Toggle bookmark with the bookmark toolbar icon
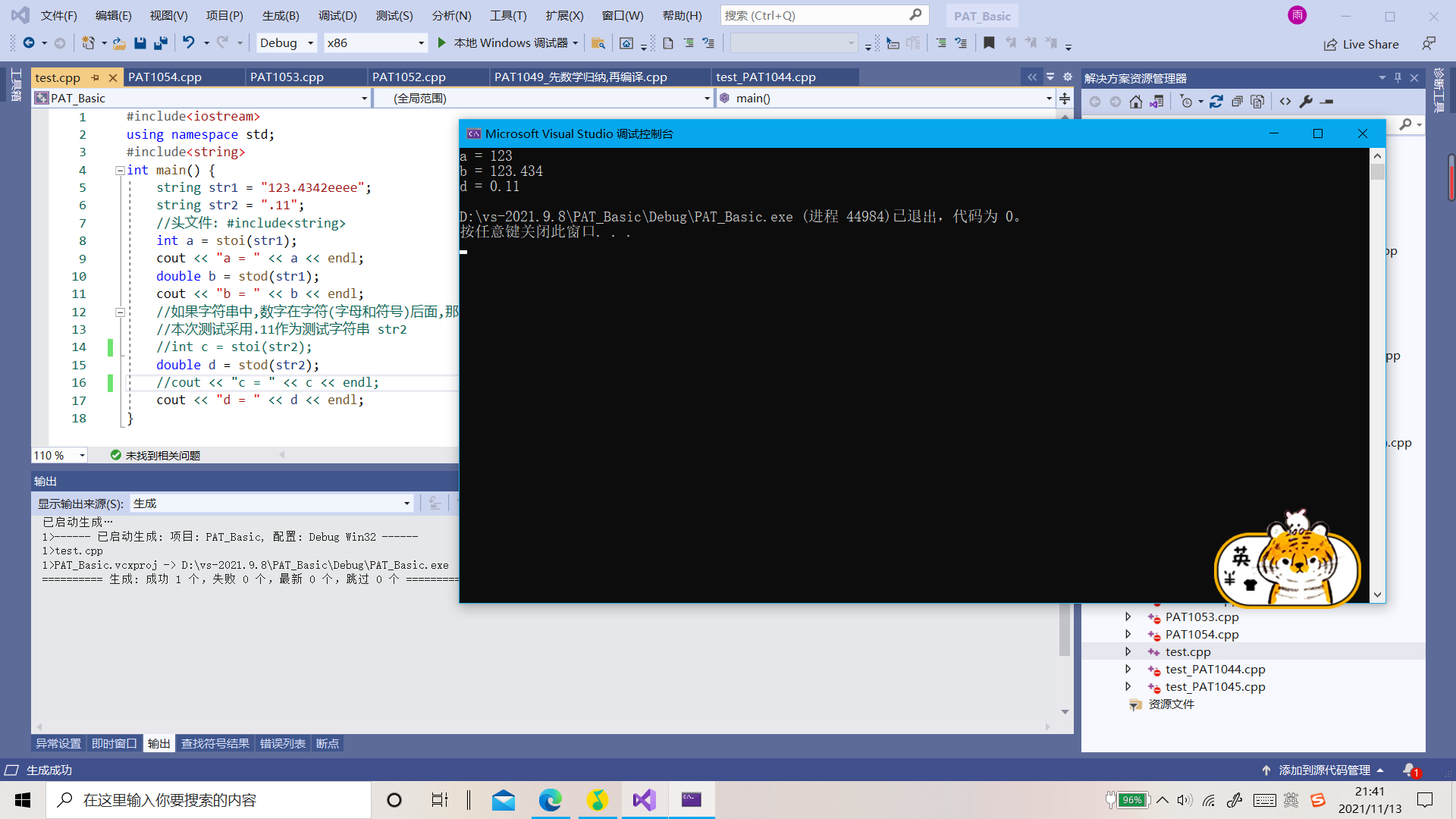Screen dimensions: 1456x819 pyautogui.click(x=989, y=43)
